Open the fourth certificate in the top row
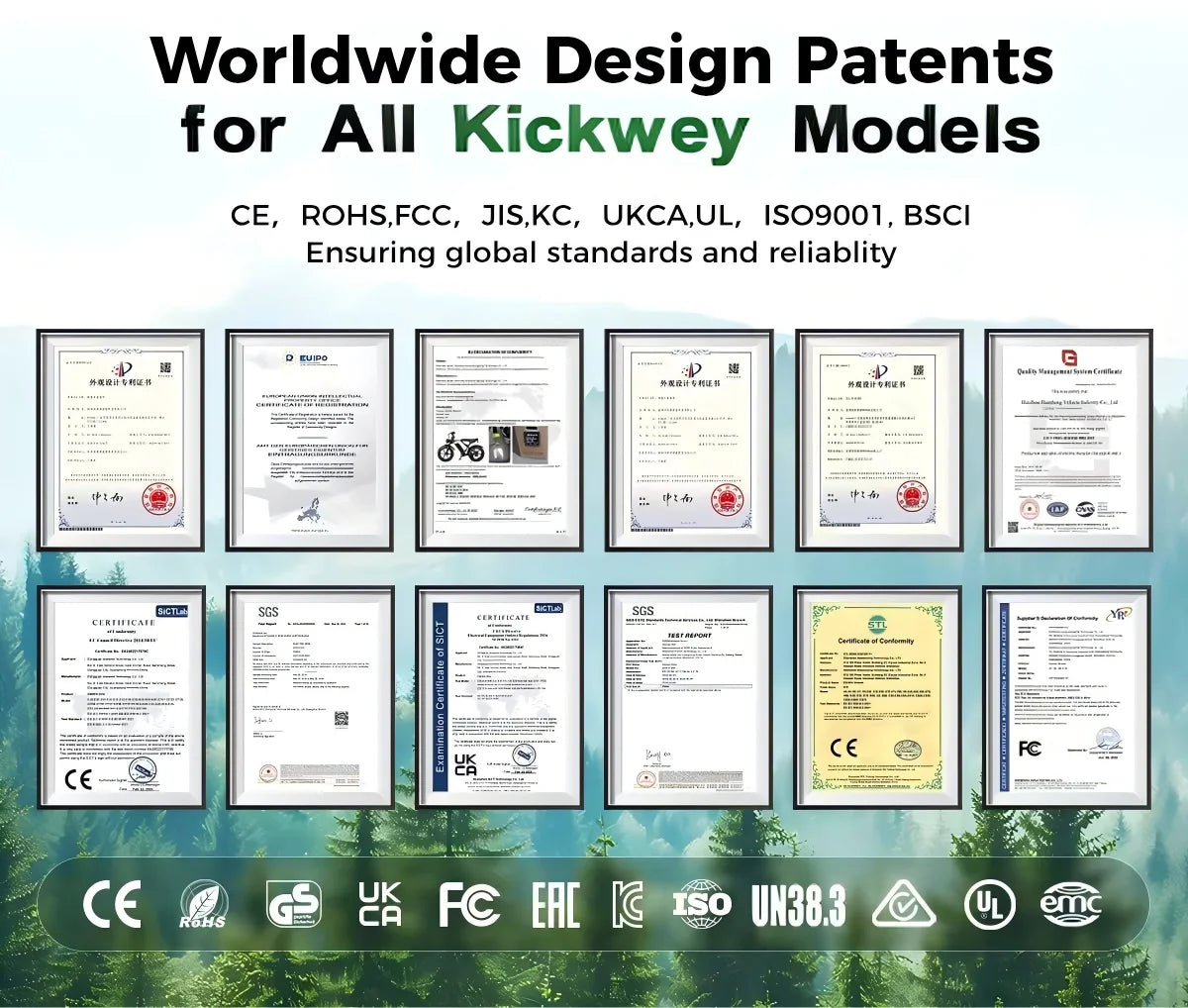This screenshot has width=1188, height=1008. 689,440
